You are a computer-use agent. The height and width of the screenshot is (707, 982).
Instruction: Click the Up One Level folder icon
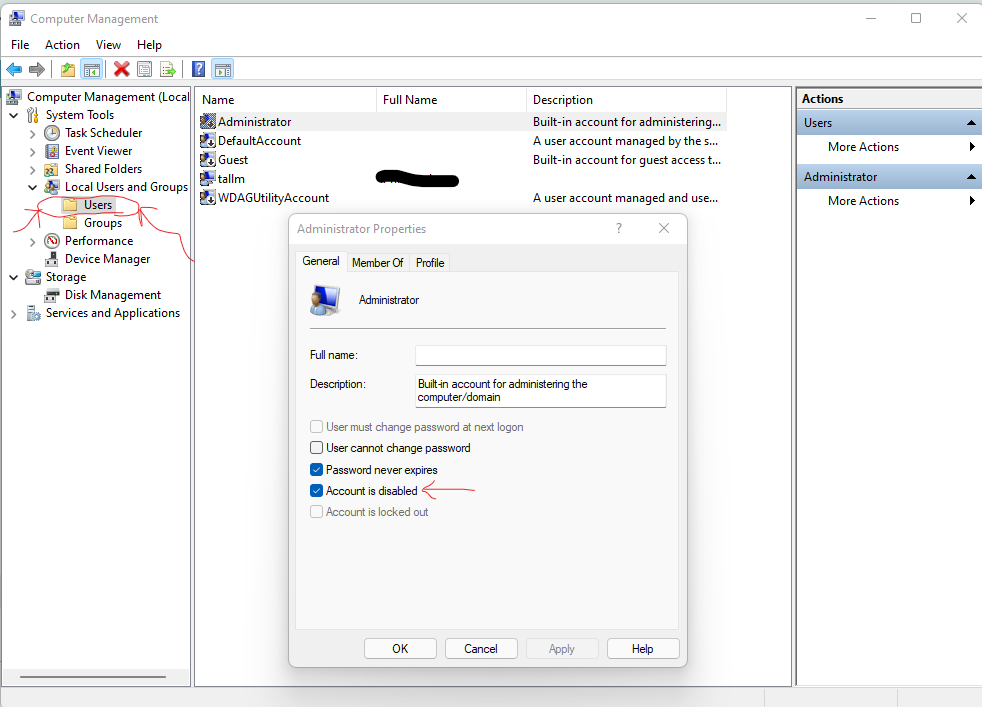[x=67, y=69]
